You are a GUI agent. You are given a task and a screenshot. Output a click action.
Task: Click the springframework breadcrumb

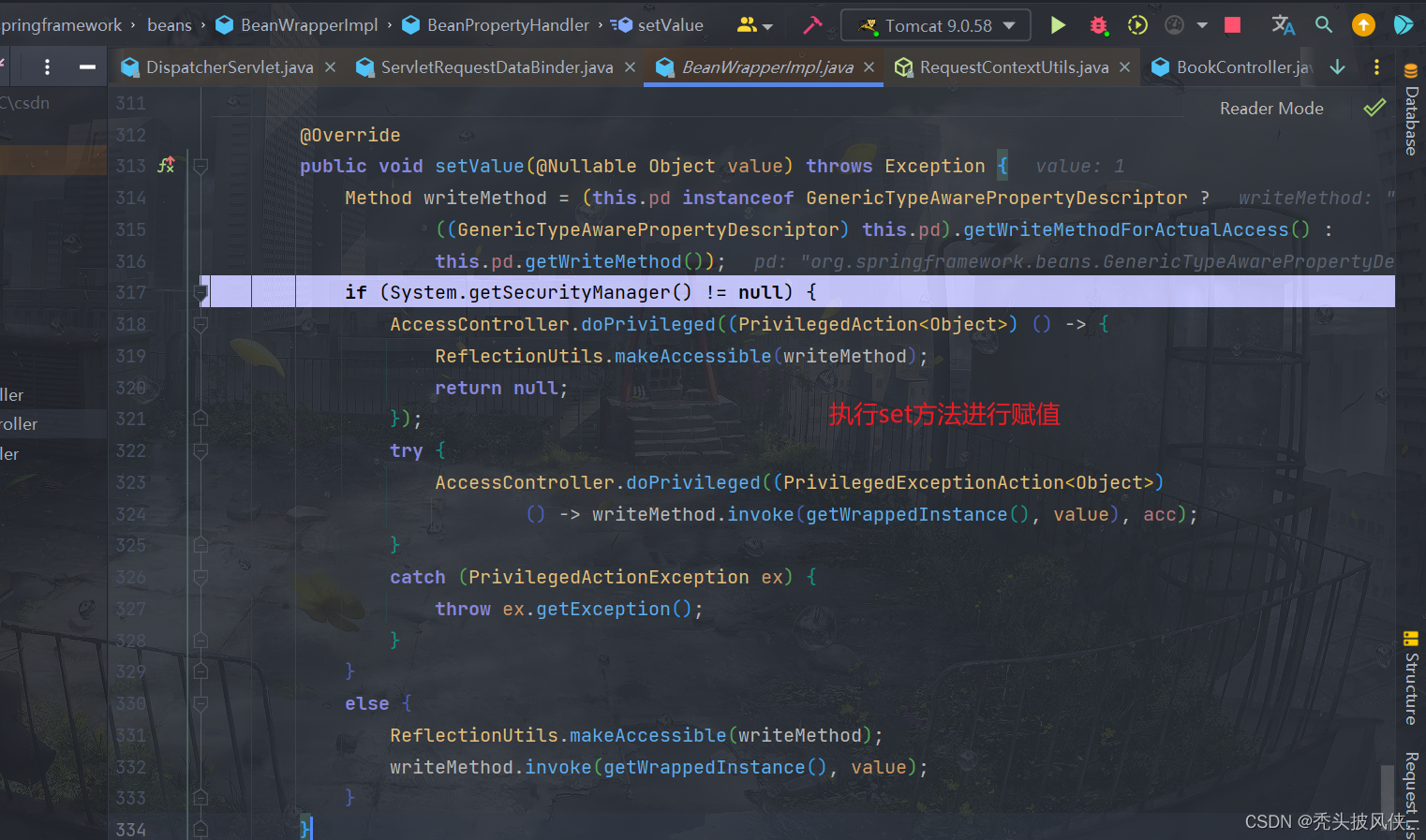61,25
